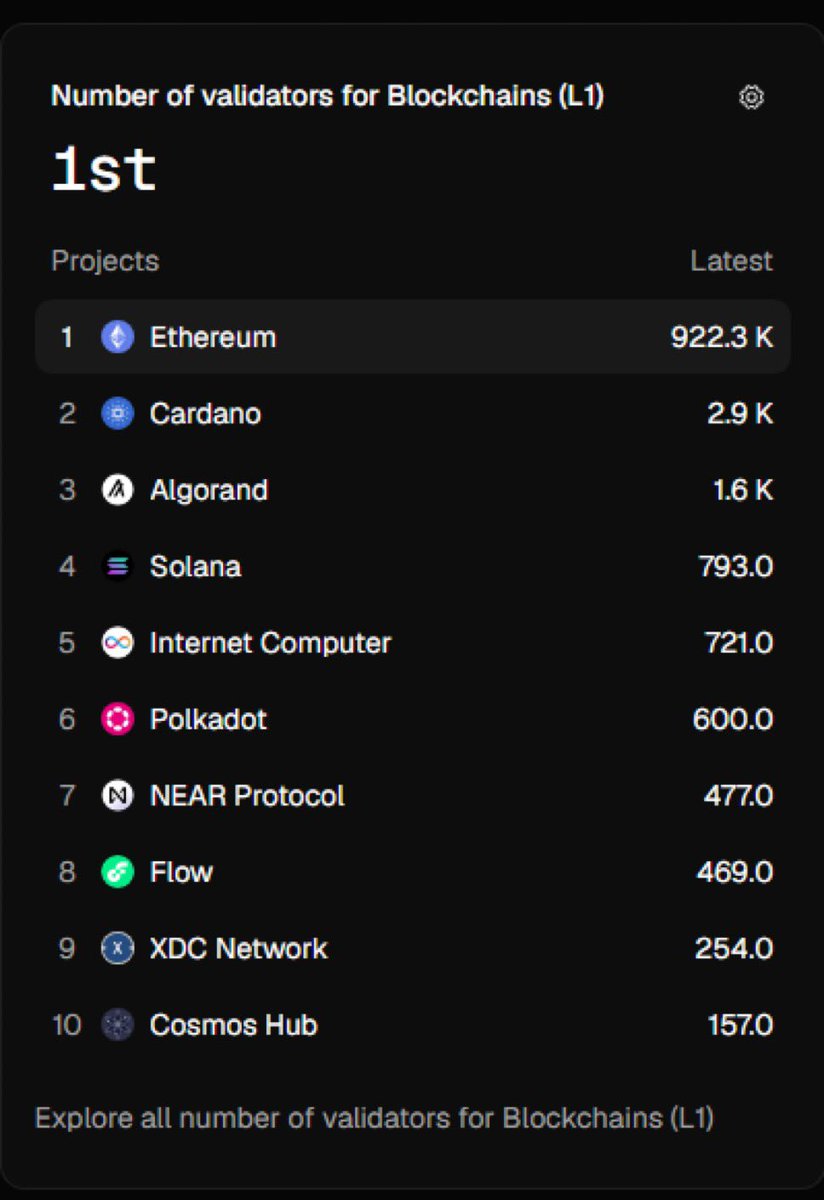Click the Latest column header
824x1200 pixels.
point(731,261)
